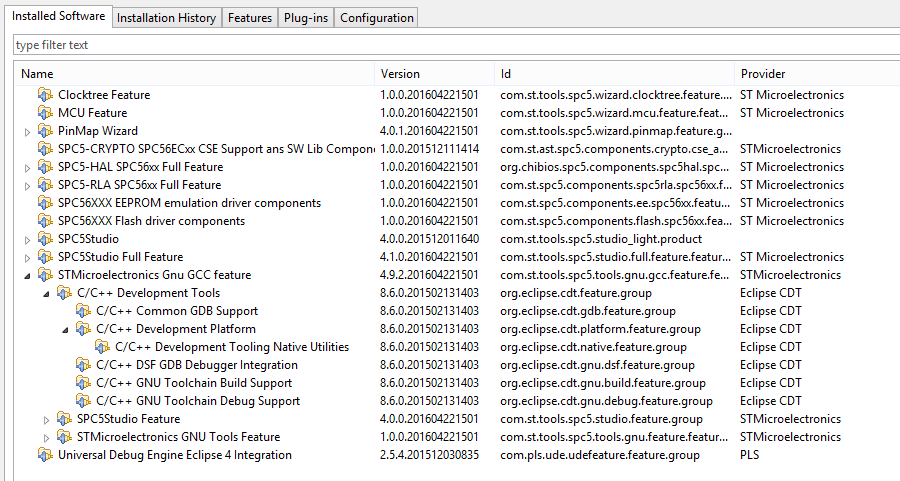Click version 4.0.0.201512011640 cell
900x481 pixels.
coord(429,239)
